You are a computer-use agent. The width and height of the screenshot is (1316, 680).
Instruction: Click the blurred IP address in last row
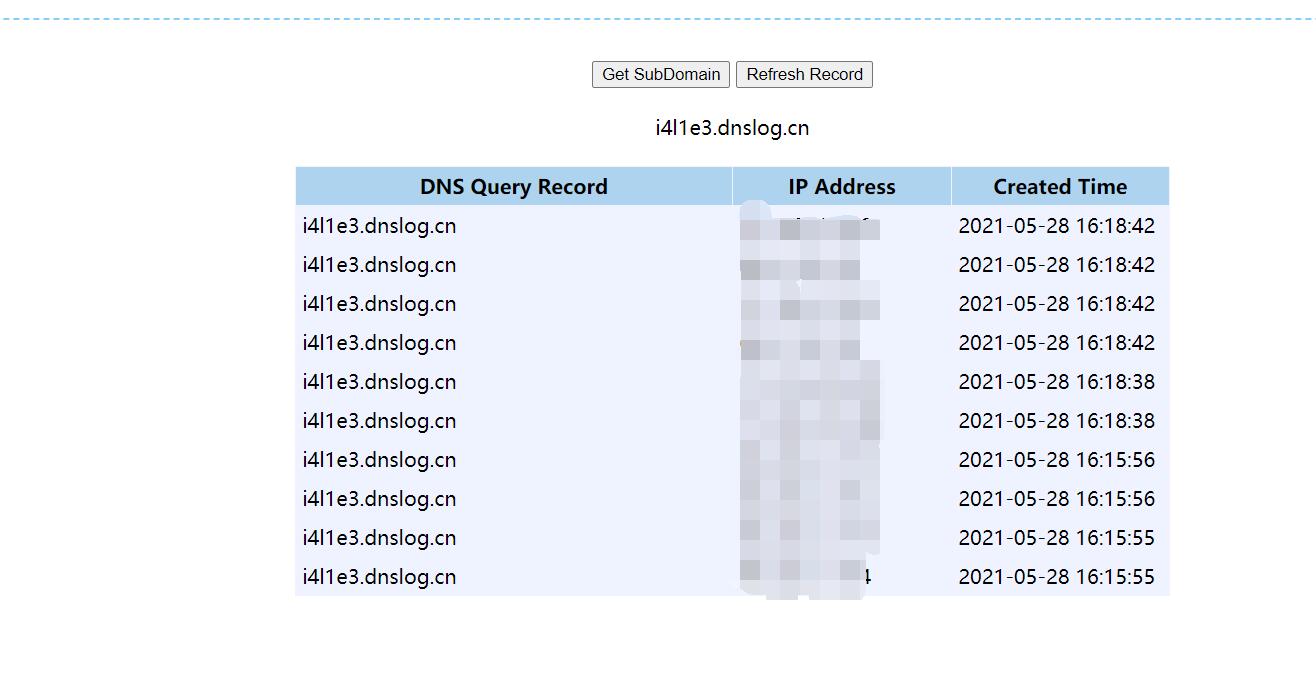(805, 577)
